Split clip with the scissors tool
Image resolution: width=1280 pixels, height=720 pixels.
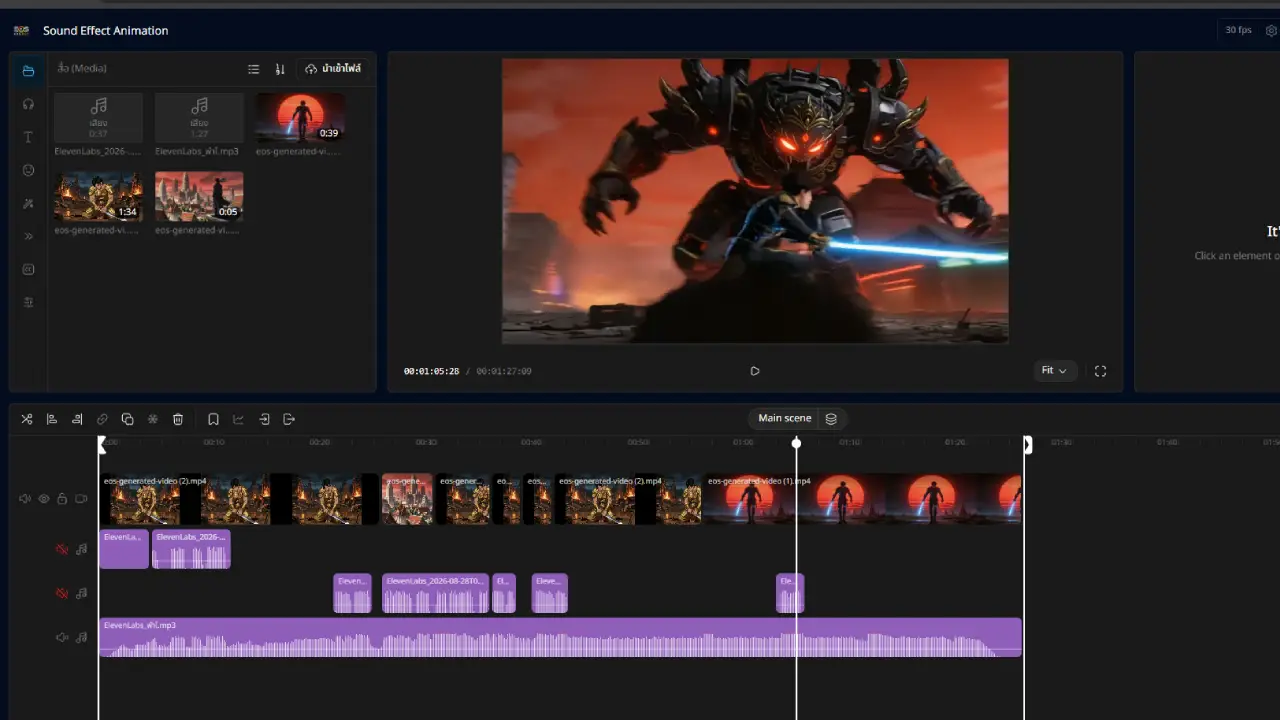[x=27, y=419]
